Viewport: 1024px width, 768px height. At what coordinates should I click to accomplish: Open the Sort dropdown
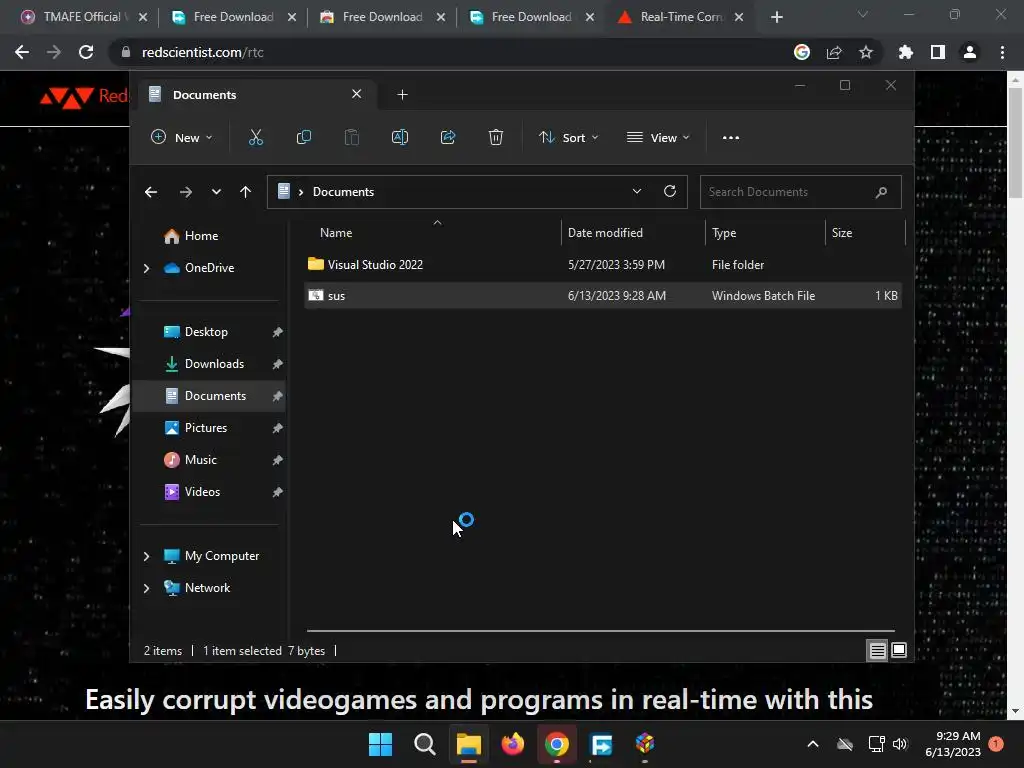click(568, 137)
